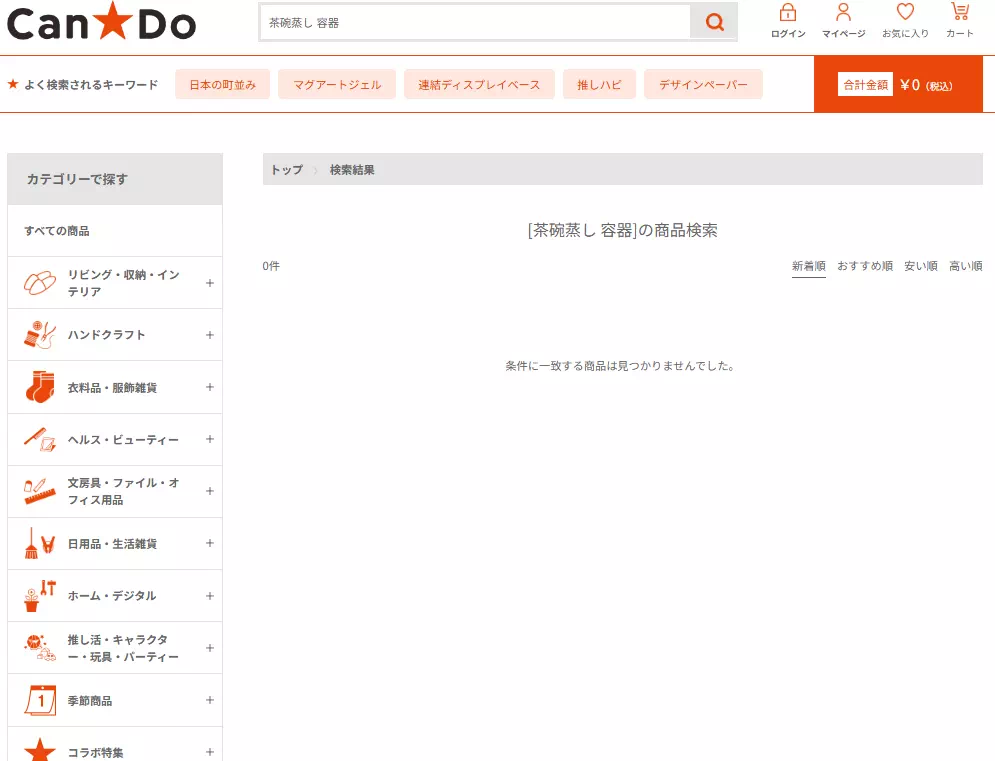Expand the ホーム・デジタル category
The height and width of the screenshot is (761, 995).
click(209, 595)
